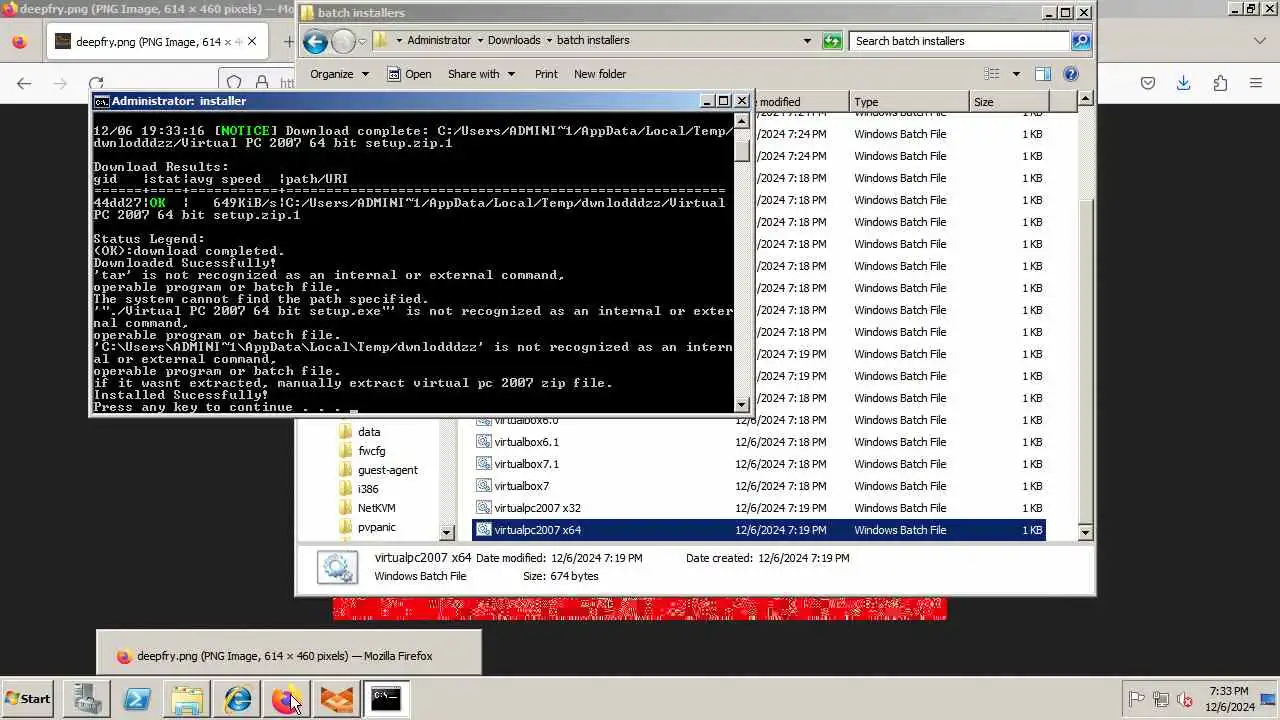The height and width of the screenshot is (720, 1280).
Task: Open Windows PowerShell from the taskbar
Action: (x=137, y=699)
